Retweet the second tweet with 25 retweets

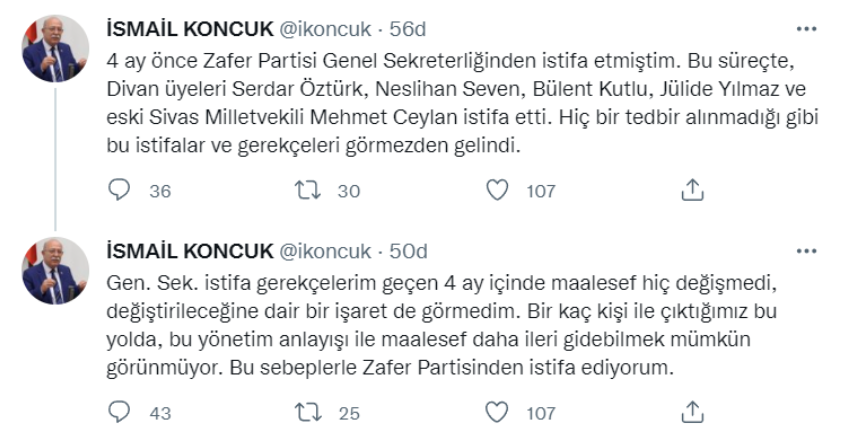click(311, 411)
